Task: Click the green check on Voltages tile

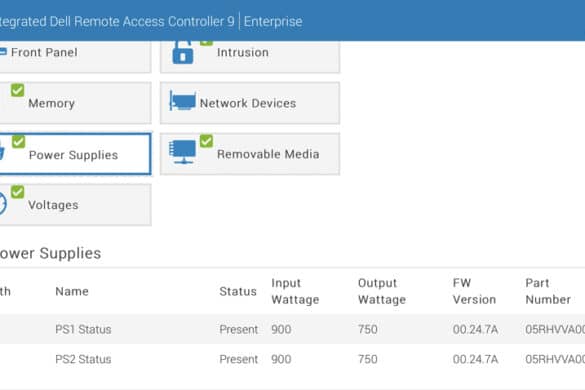Action: (x=18, y=192)
